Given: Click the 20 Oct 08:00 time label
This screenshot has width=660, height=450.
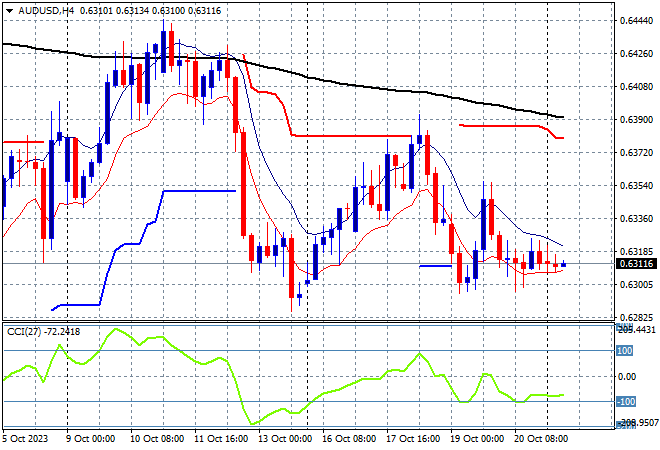Looking at the screenshot, I should pos(541,439).
